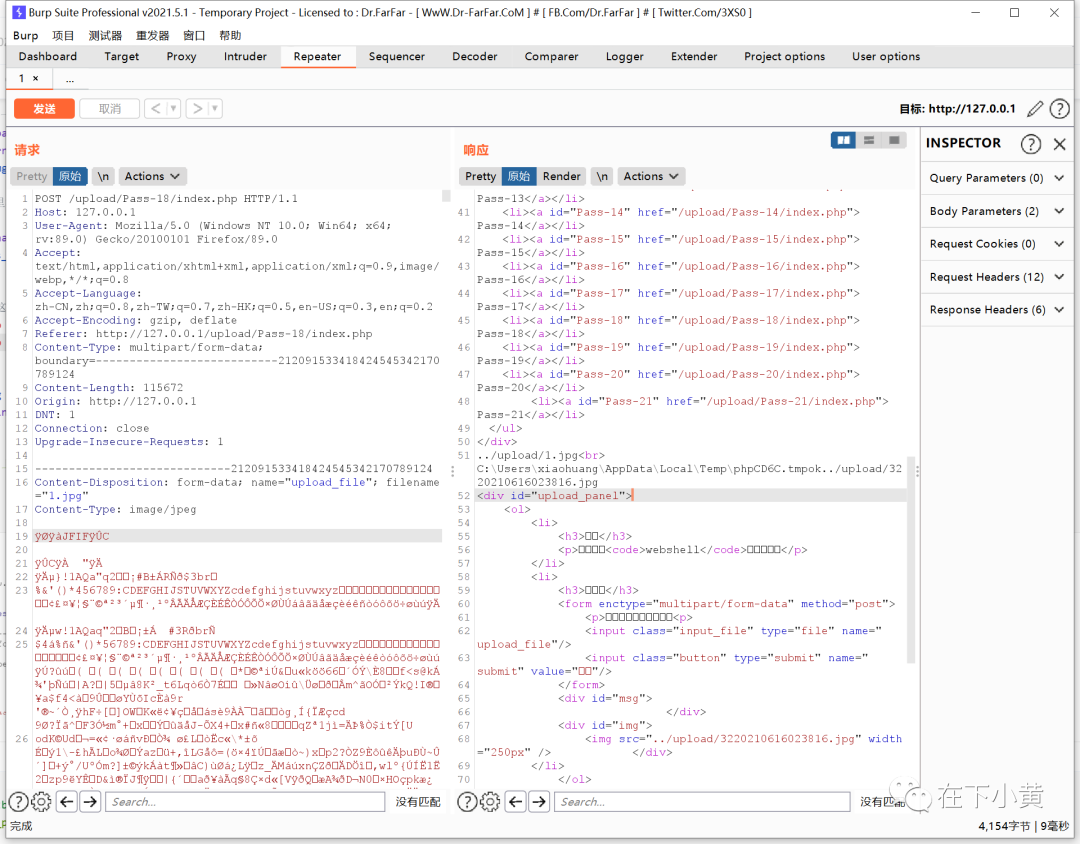This screenshot has height=844, width=1080.
Task: Close the Inspector panel
Action: pyautogui.click(x=1060, y=144)
